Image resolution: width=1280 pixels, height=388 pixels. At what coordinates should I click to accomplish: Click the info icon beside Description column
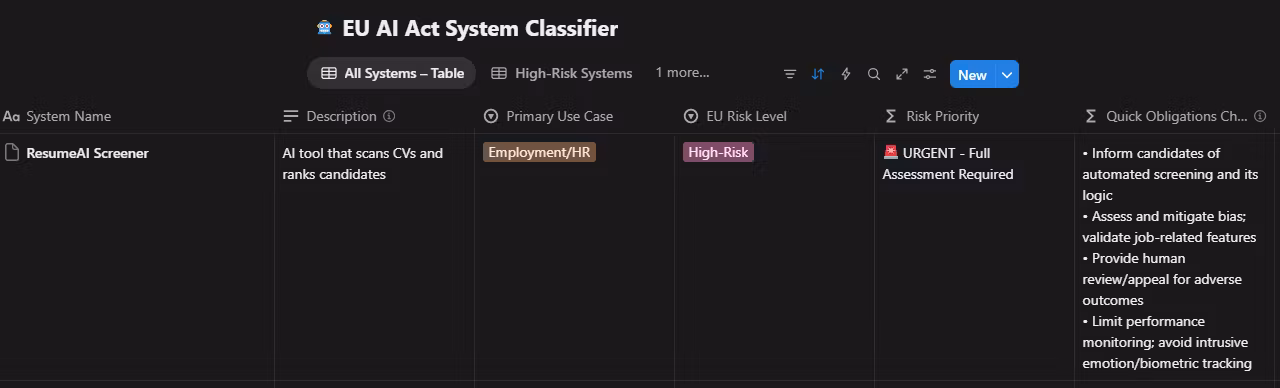coord(389,116)
